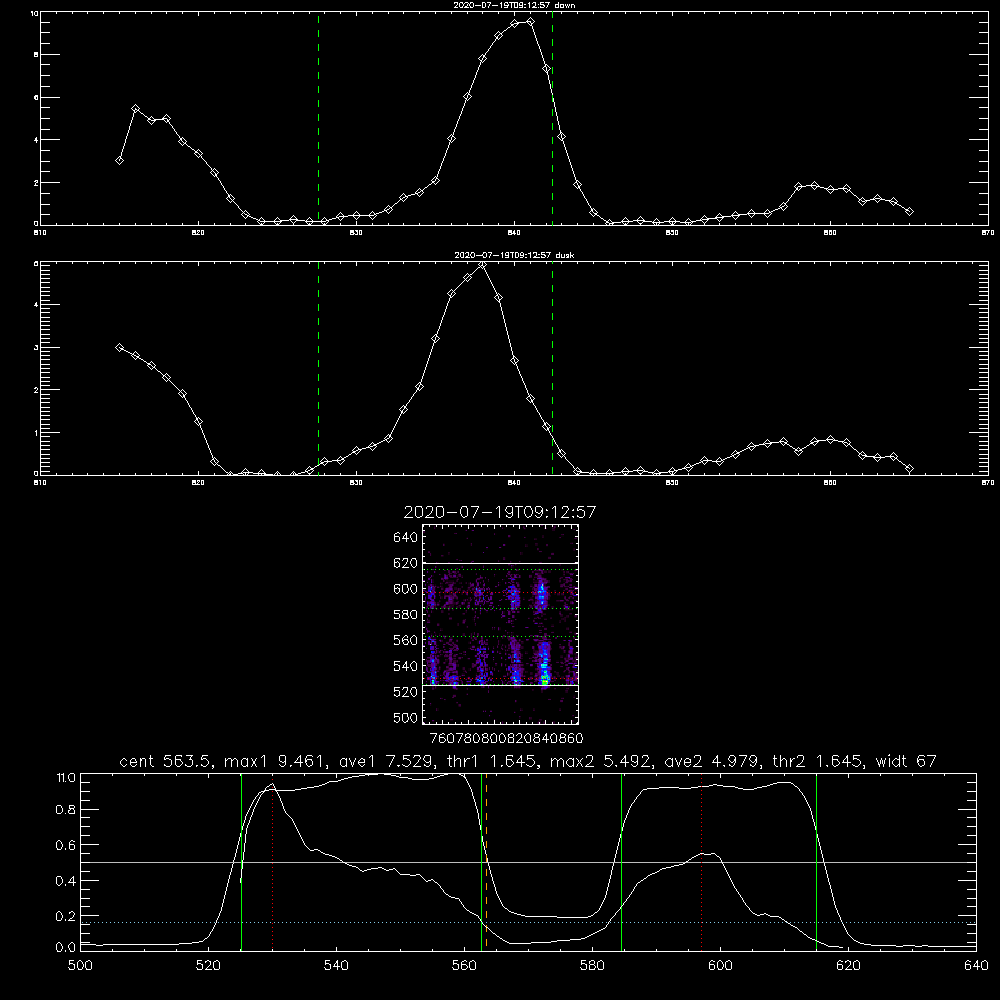1000x1000 pixels.
Task: Click x-axis label 560 on bottom plot
Action: [x=464, y=966]
